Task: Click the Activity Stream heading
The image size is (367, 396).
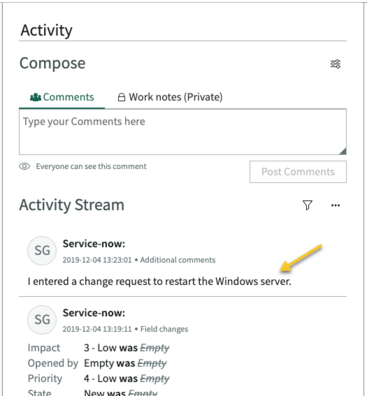Action: tap(72, 205)
